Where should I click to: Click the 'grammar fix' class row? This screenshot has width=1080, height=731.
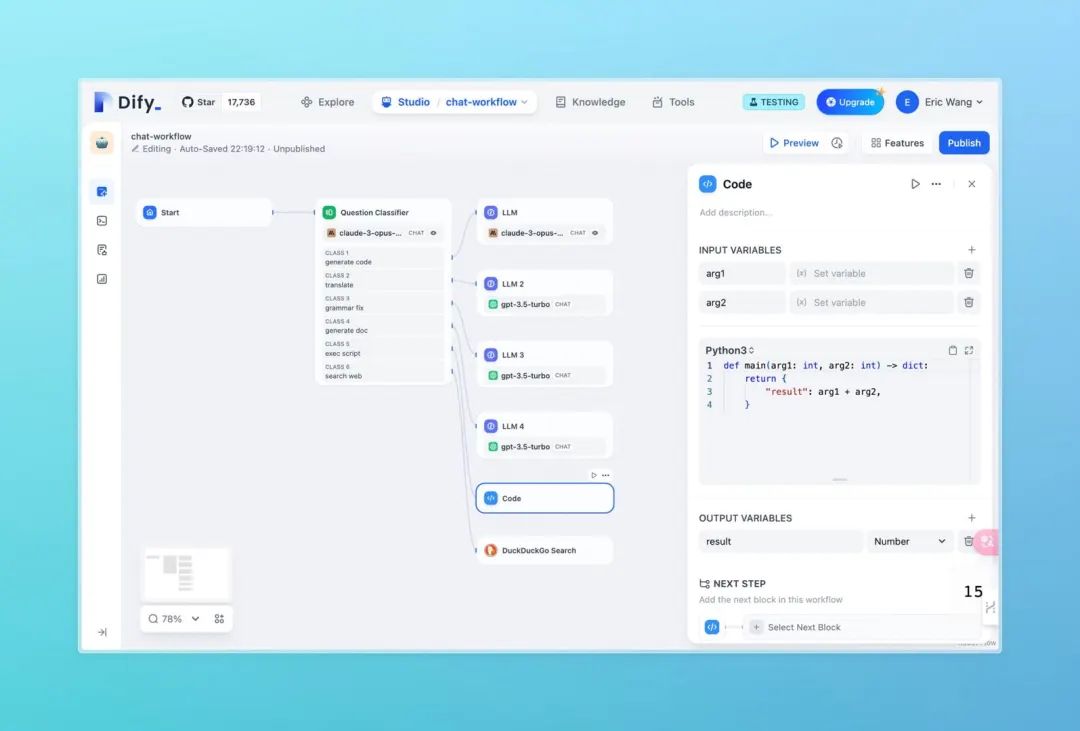tap(382, 303)
